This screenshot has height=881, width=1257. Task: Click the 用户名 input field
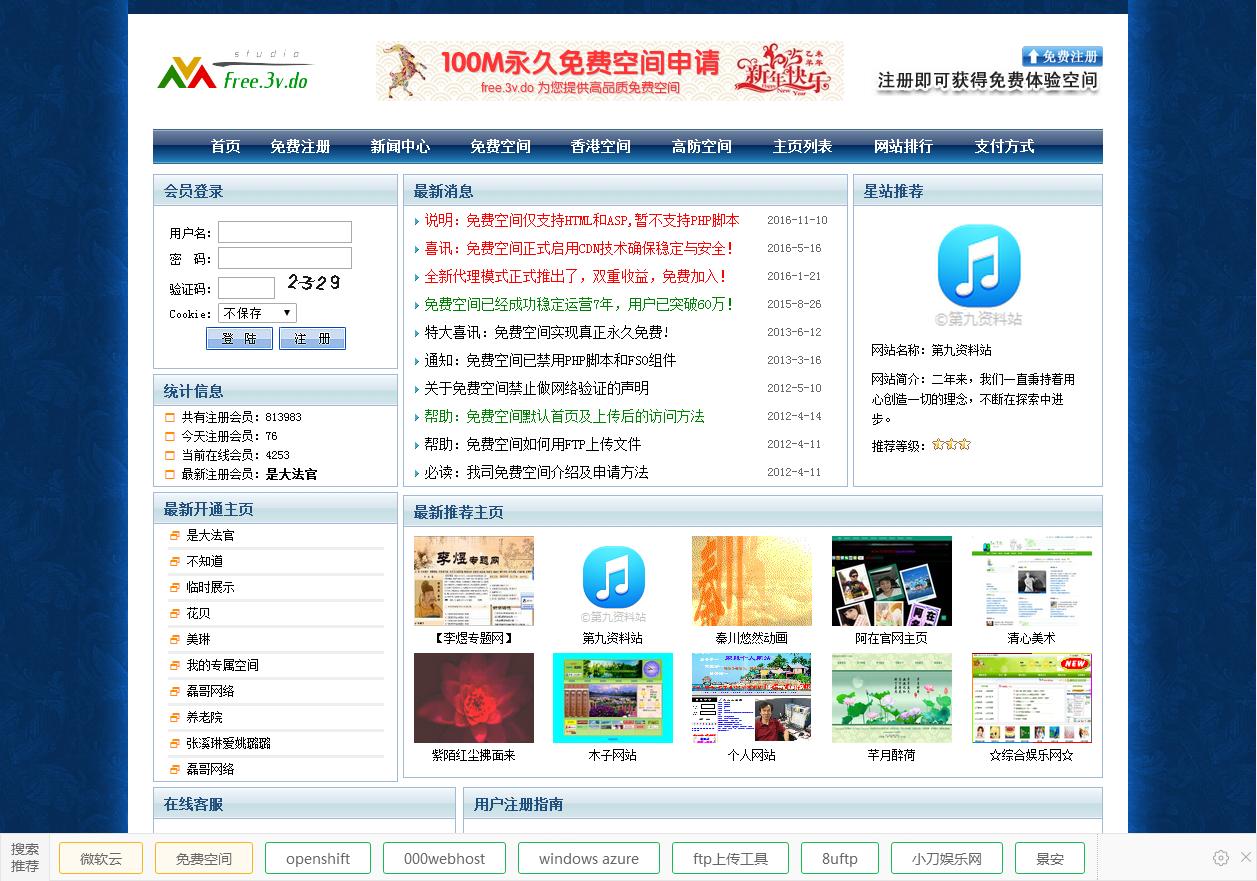284,231
